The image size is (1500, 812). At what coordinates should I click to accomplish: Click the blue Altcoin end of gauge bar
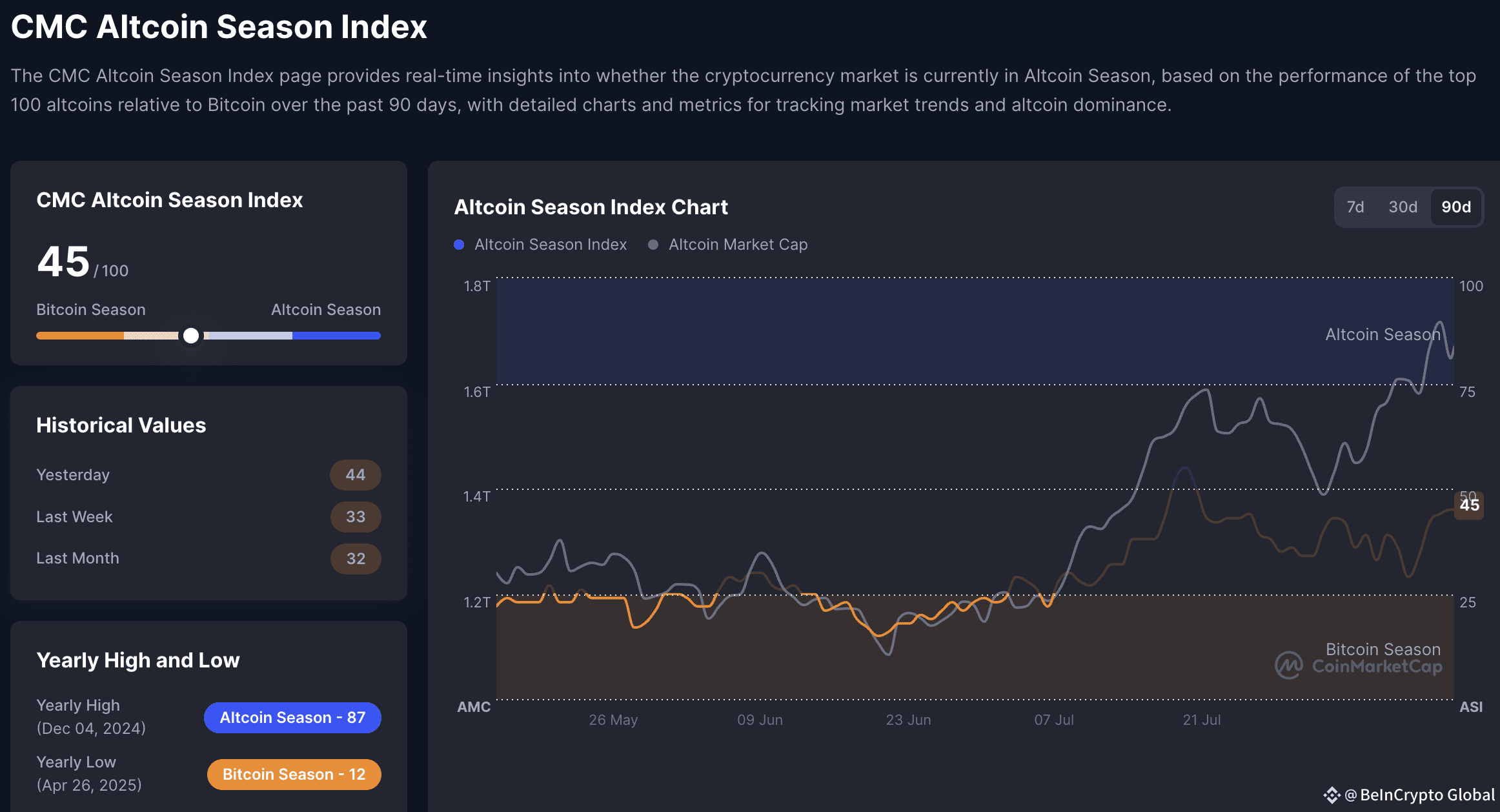click(x=336, y=336)
